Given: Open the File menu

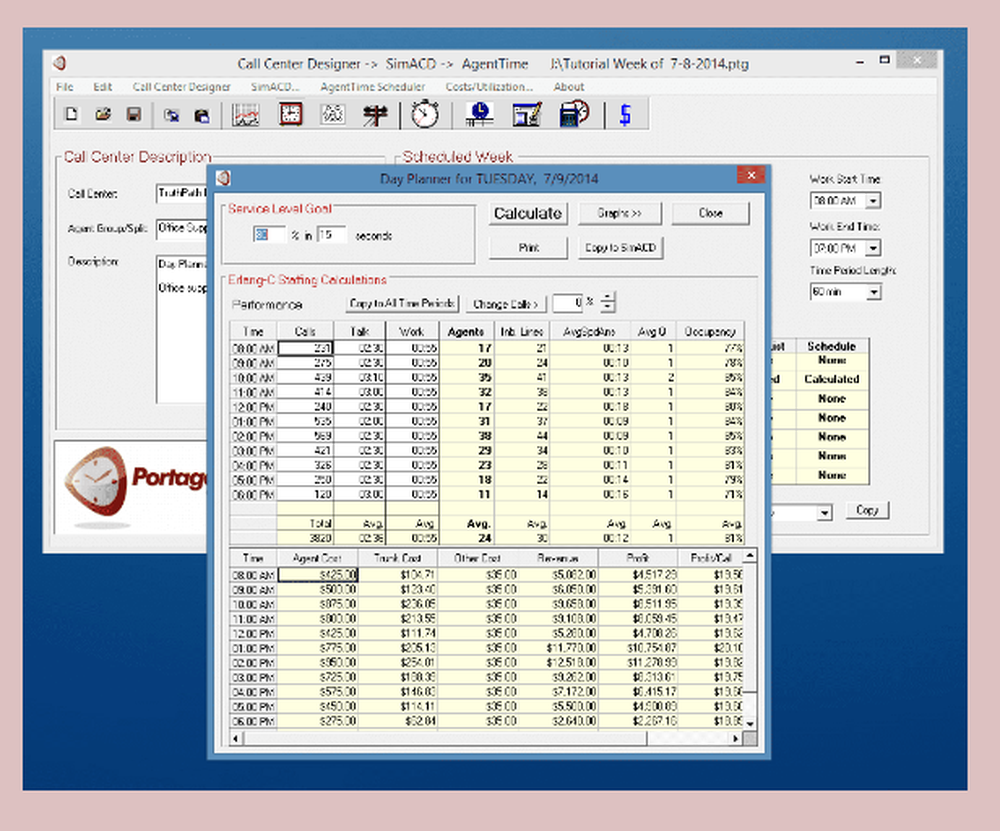Looking at the screenshot, I should [x=64, y=87].
